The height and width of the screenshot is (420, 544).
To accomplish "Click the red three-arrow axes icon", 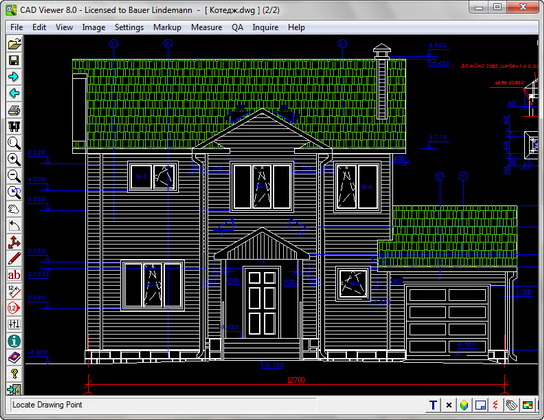I will pyautogui.click(x=14, y=242).
